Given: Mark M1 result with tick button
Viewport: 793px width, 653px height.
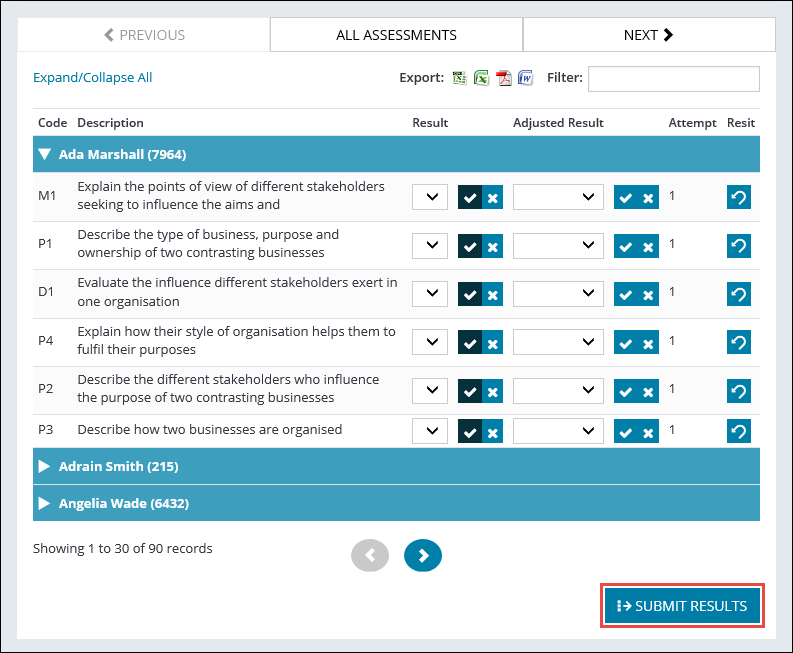Looking at the screenshot, I should click(469, 197).
